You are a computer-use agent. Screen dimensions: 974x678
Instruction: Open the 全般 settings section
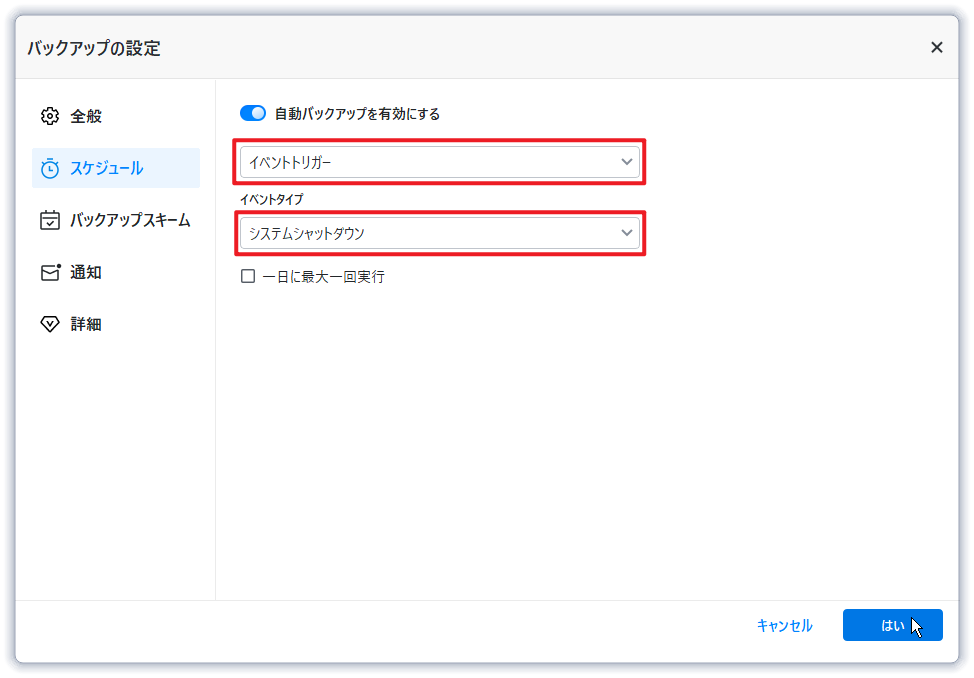pyautogui.click(x=86, y=116)
